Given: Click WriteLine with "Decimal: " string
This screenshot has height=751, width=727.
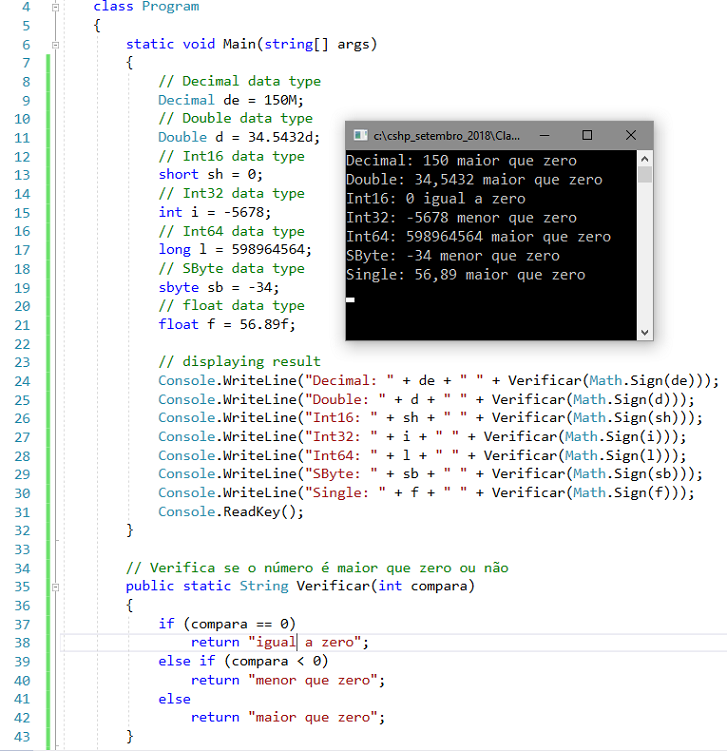Looking at the screenshot, I should 439,381.
